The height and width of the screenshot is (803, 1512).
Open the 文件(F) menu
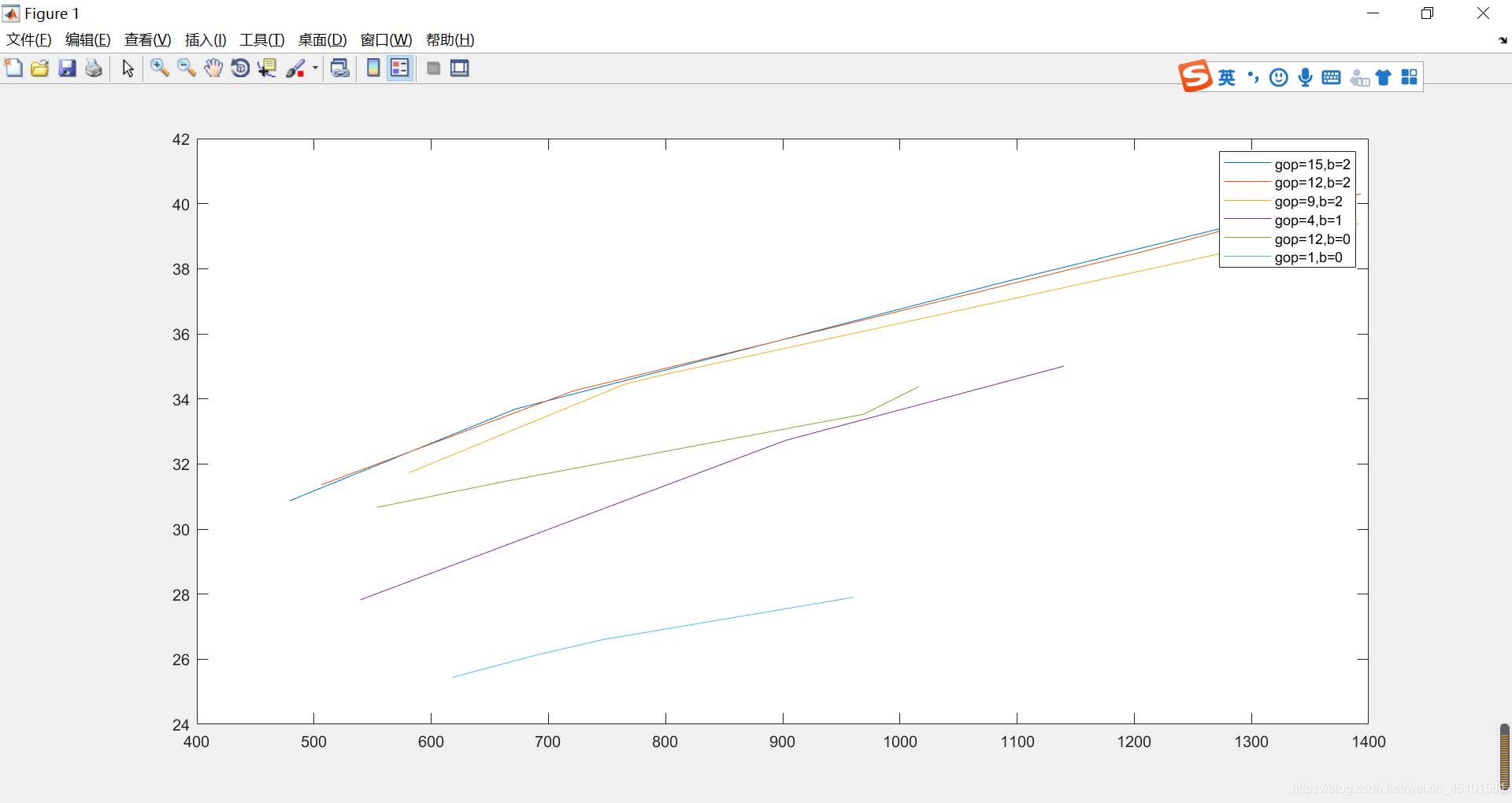tap(29, 40)
